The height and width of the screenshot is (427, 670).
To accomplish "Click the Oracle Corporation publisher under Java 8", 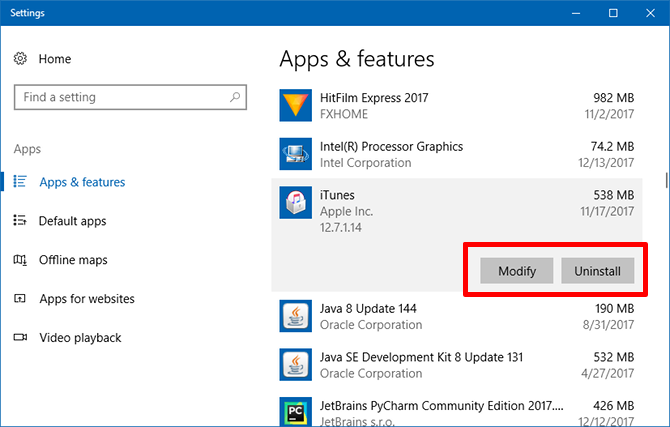I will click(x=371, y=325).
